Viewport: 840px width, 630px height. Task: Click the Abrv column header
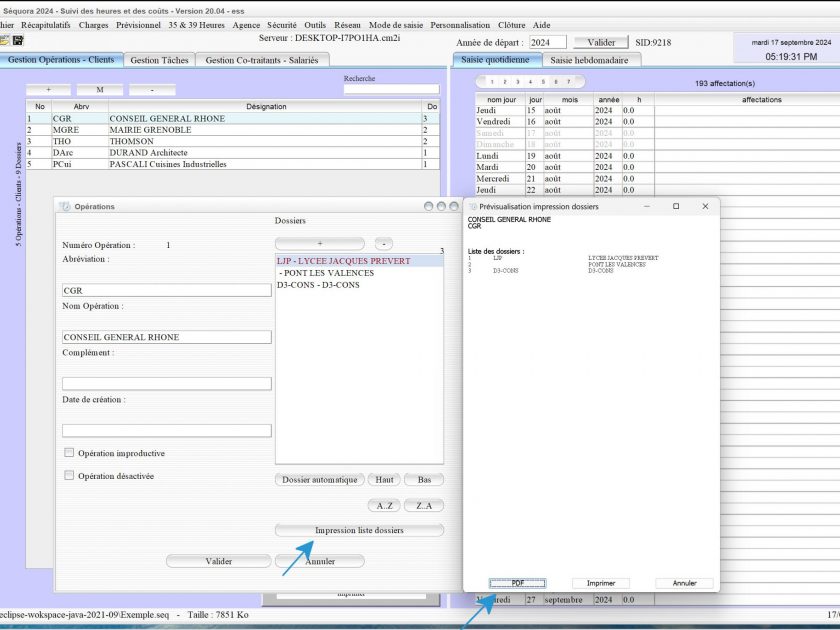81,107
